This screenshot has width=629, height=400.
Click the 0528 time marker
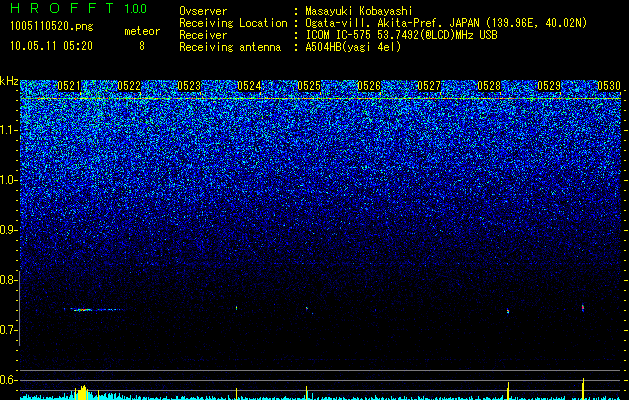(x=489, y=86)
